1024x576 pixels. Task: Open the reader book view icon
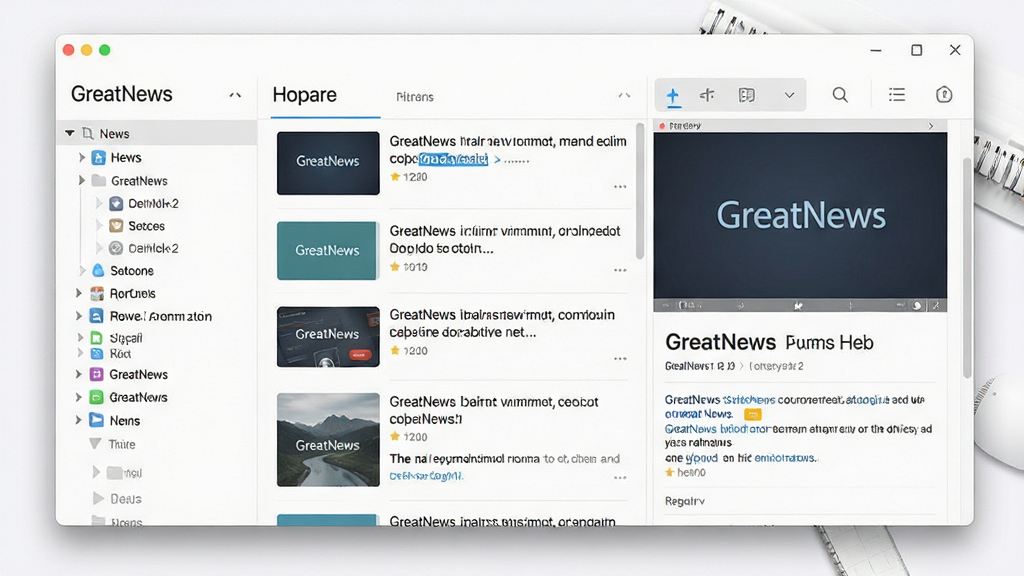point(746,95)
